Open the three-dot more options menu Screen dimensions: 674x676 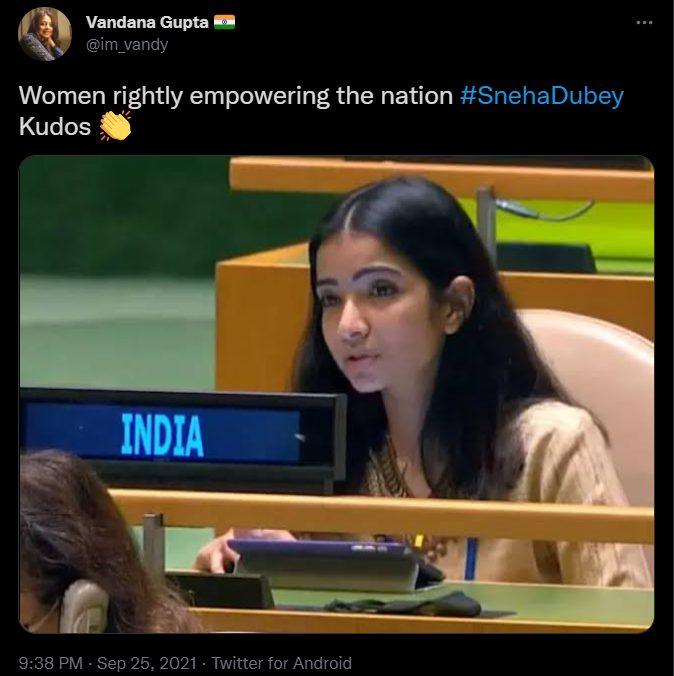644,22
